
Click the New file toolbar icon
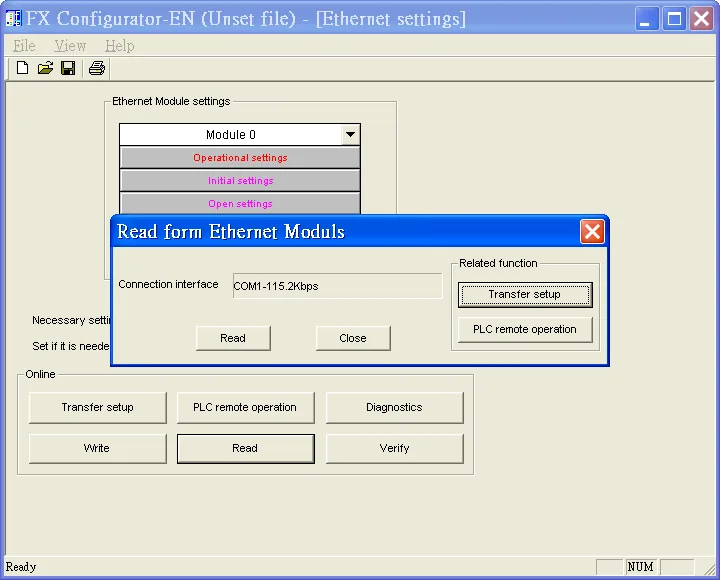point(22,68)
